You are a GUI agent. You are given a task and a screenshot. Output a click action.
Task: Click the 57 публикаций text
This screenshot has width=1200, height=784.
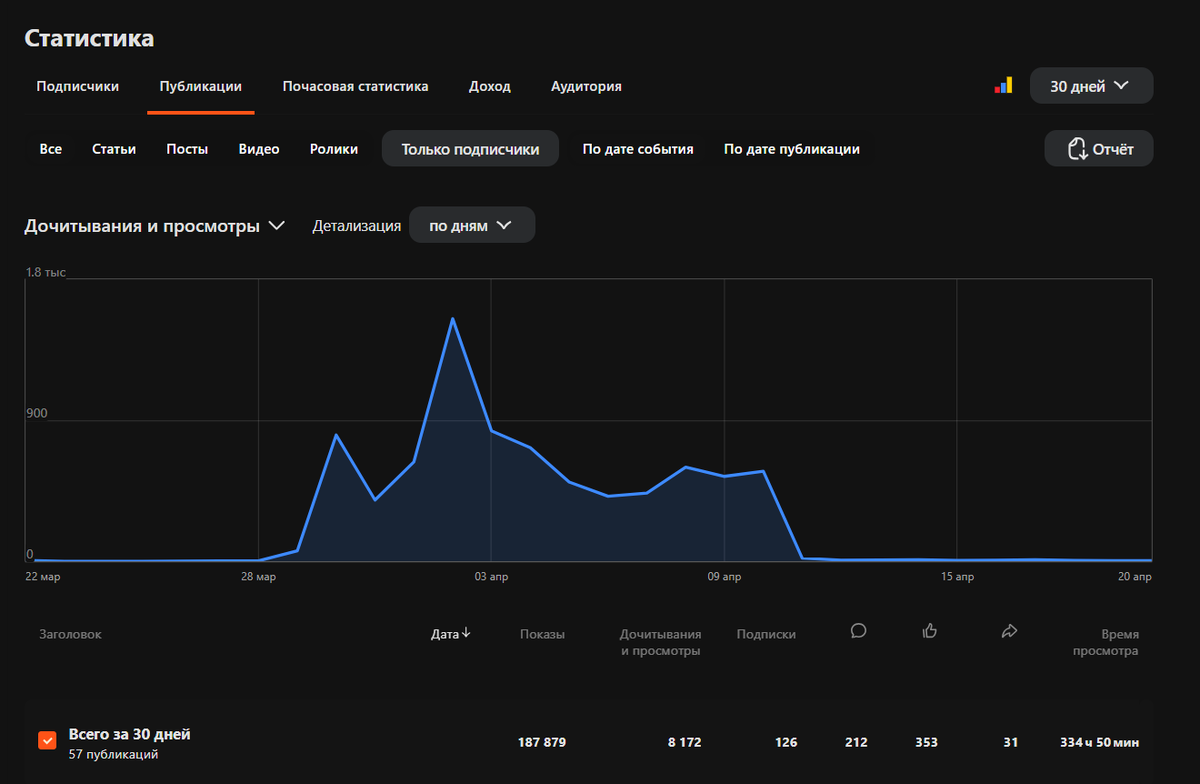click(x=113, y=754)
